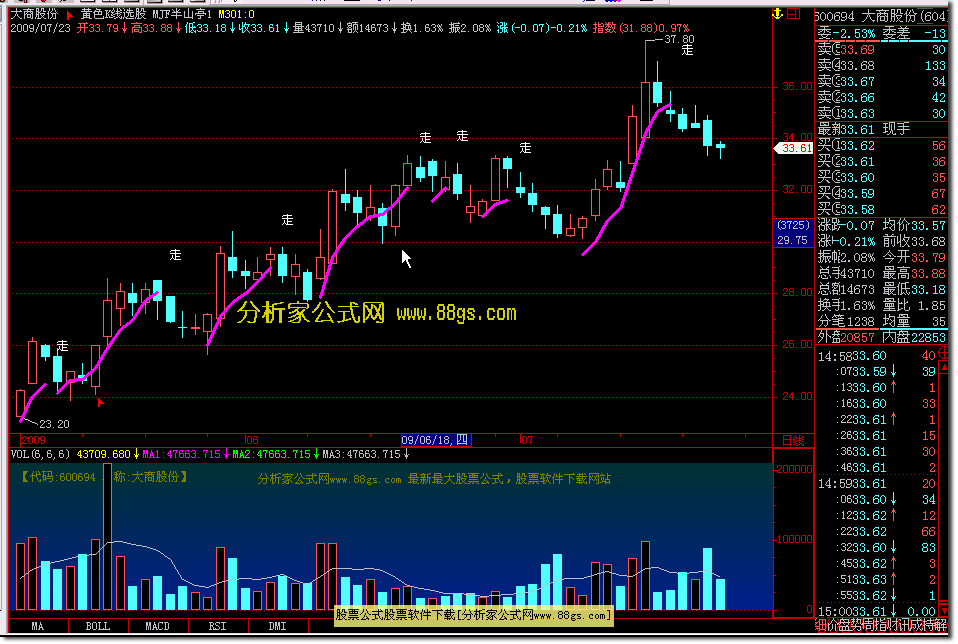Click the tick list scroll-up arrow
Image resolution: width=958 pixels, height=644 pixels.
point(943,367)
